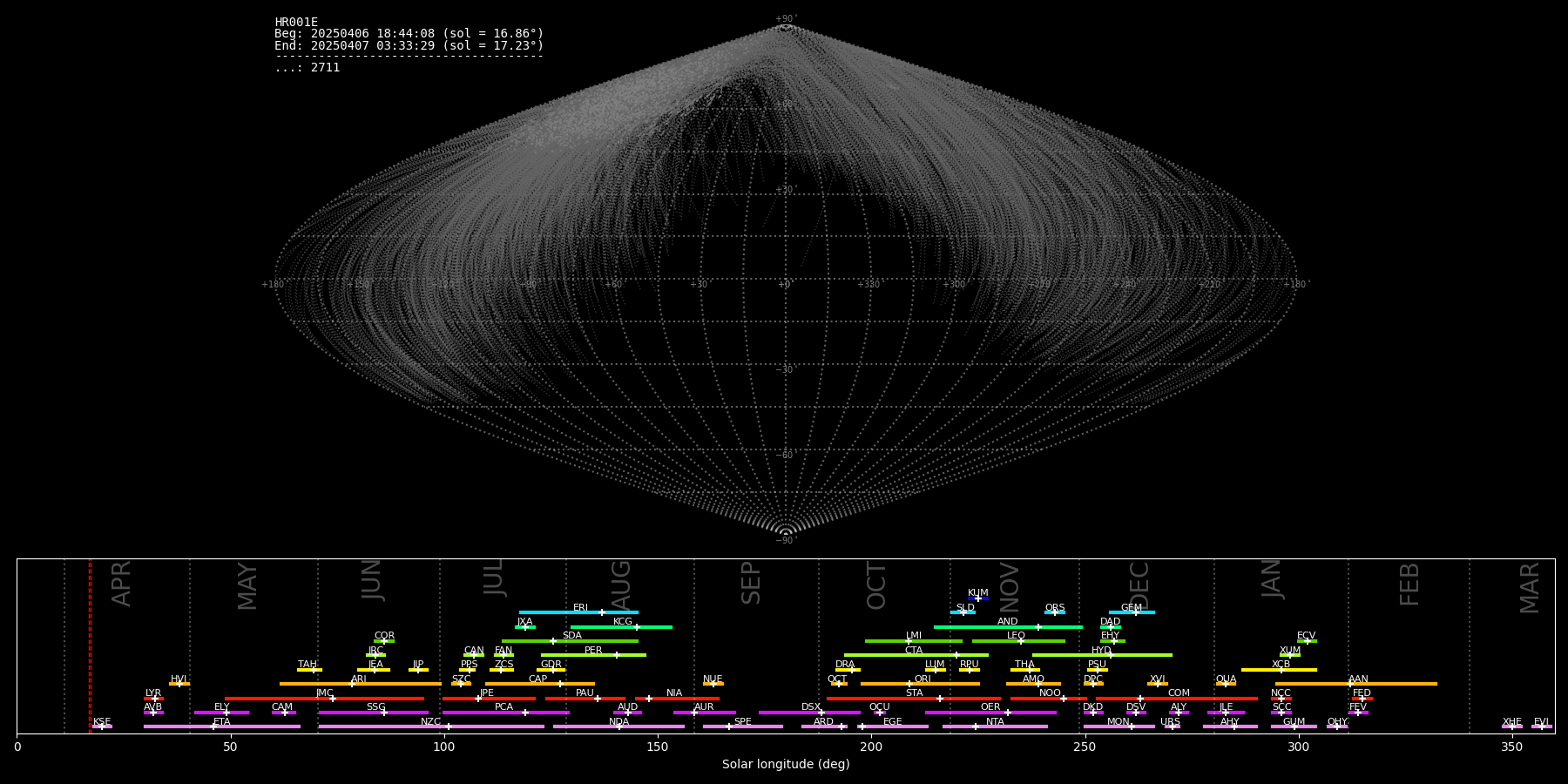
Task: Click the AND green bar
Action: pos(1008,626)
